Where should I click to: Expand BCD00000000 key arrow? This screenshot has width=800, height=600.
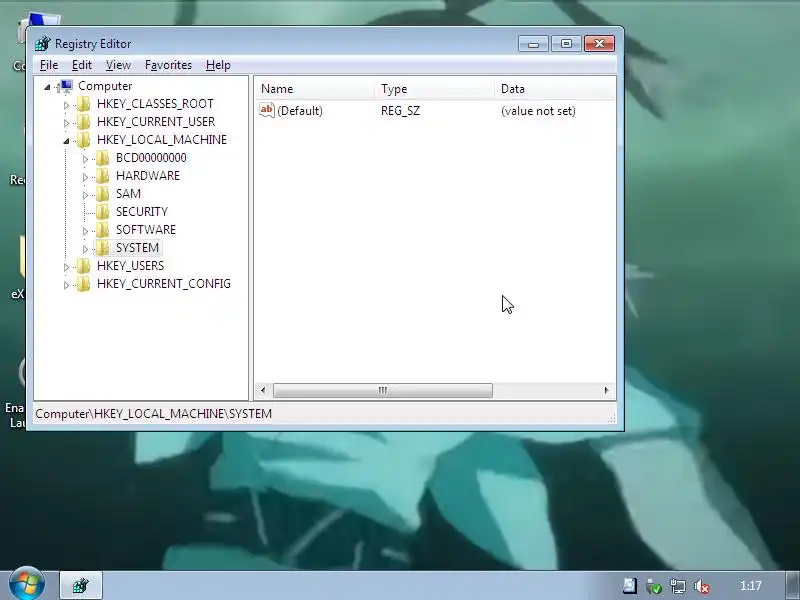(85, 159)
